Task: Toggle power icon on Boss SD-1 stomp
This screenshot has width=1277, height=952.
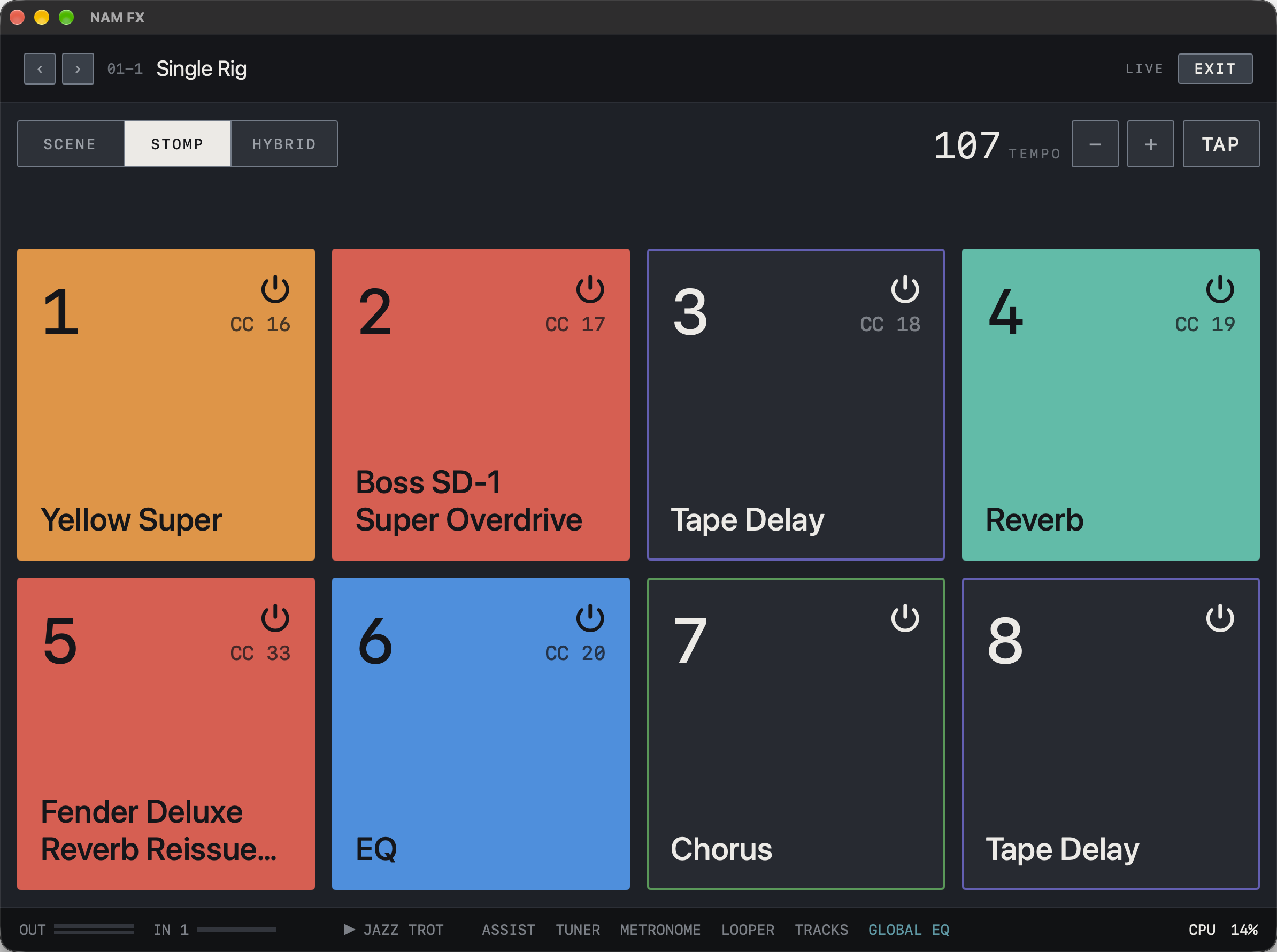Action: (x=590, y=289)
